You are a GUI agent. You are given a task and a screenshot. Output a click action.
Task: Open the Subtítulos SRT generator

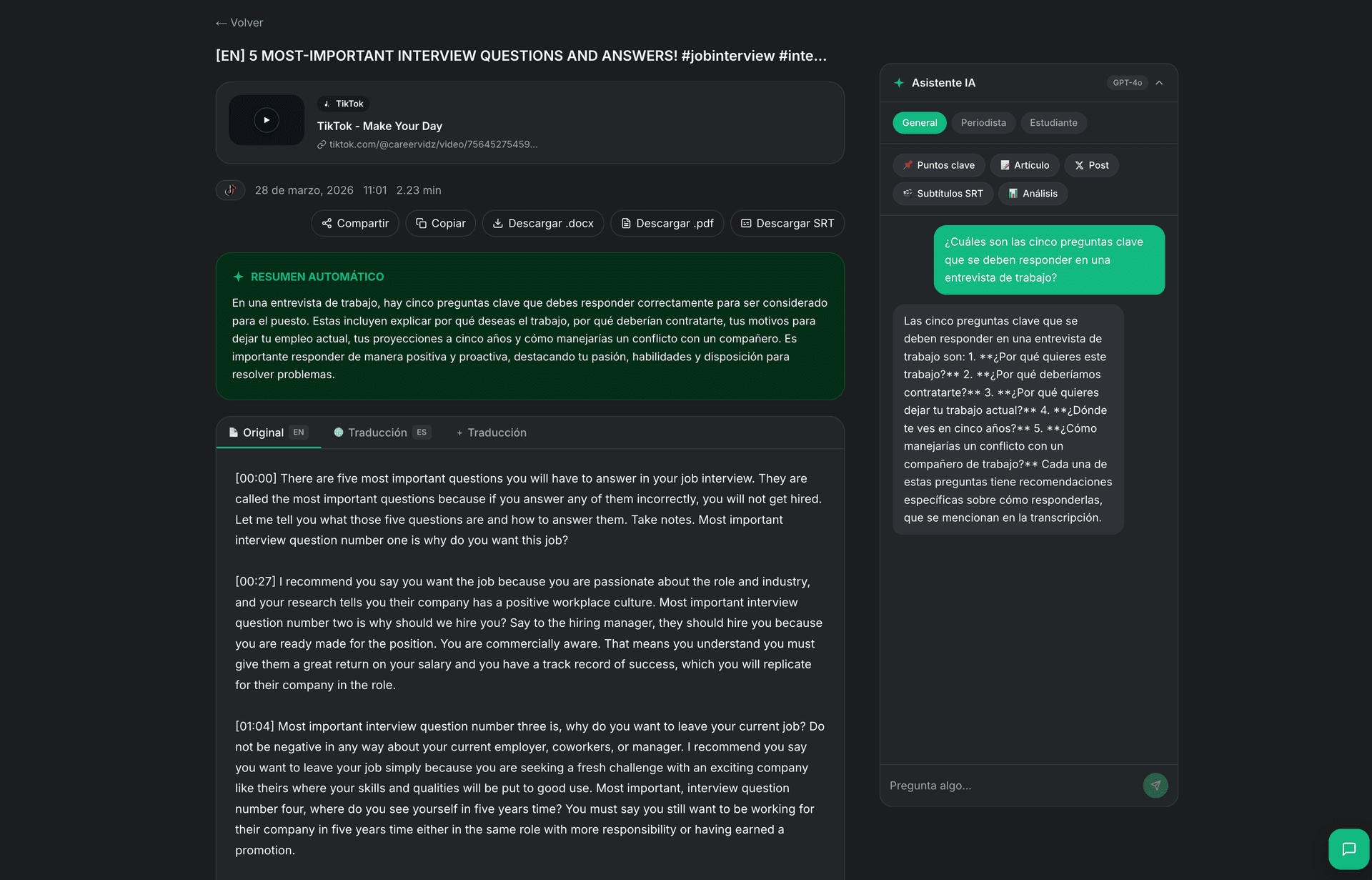pyautogui.click(x=943, y=193)
